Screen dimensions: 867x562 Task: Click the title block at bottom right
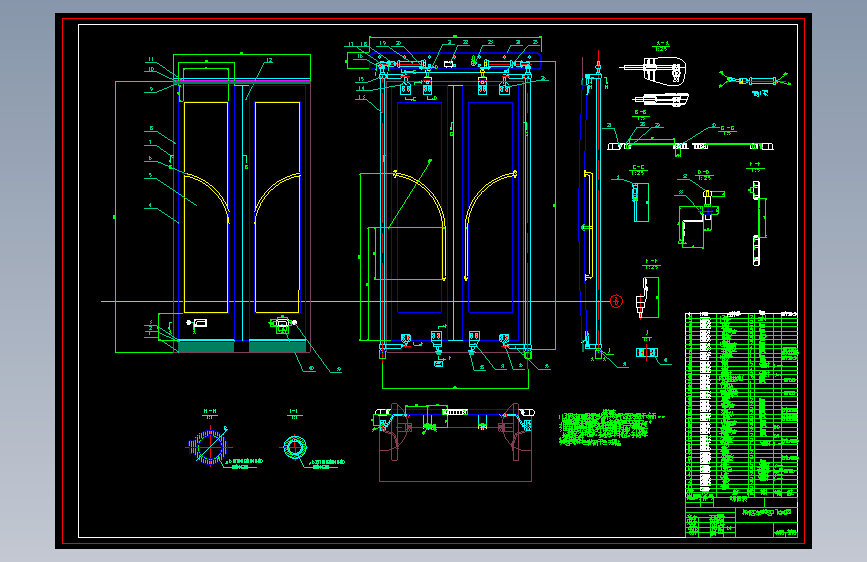pos(741,517)
